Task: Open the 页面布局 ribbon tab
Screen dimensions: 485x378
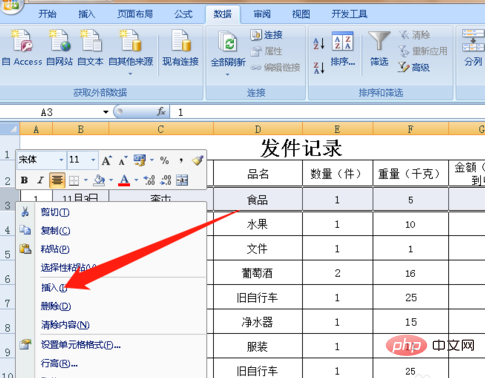Action: point(135,14)
